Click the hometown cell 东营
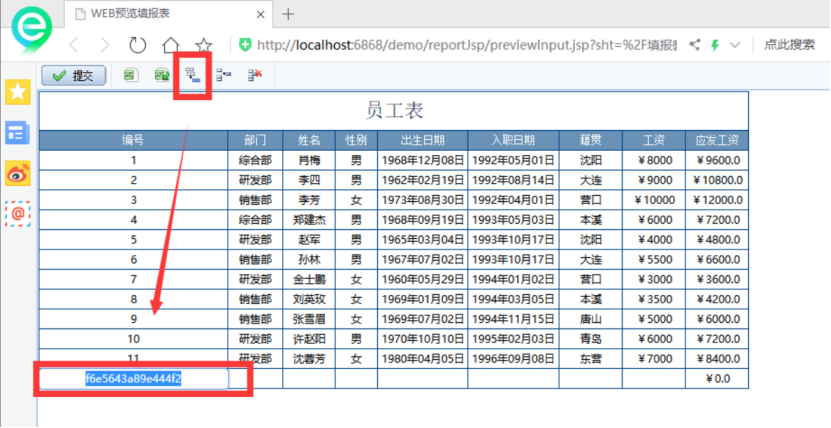Screen dimensions: 831x428 [x=590, y=359]
